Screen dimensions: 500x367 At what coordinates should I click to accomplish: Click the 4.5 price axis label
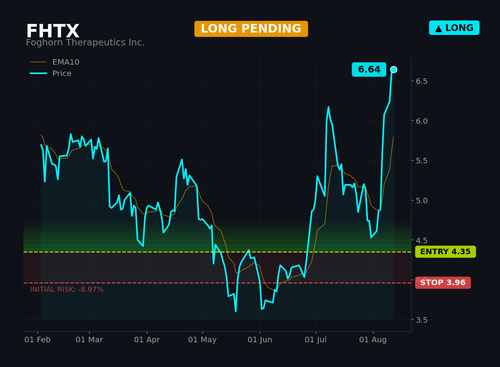pos(421,240)
